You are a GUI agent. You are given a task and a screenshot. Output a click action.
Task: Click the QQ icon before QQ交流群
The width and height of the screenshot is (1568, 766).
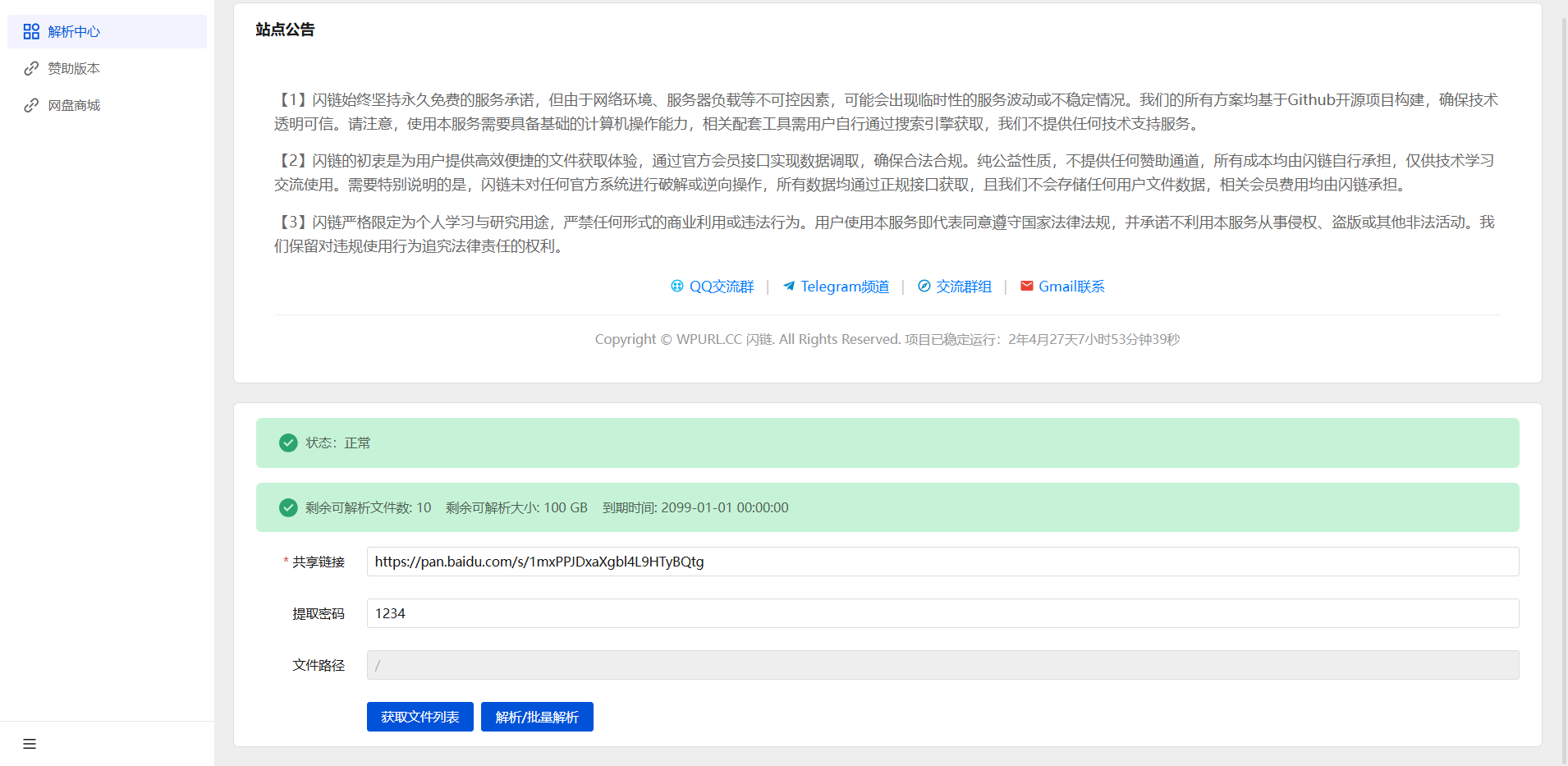(x=676, y=286)
